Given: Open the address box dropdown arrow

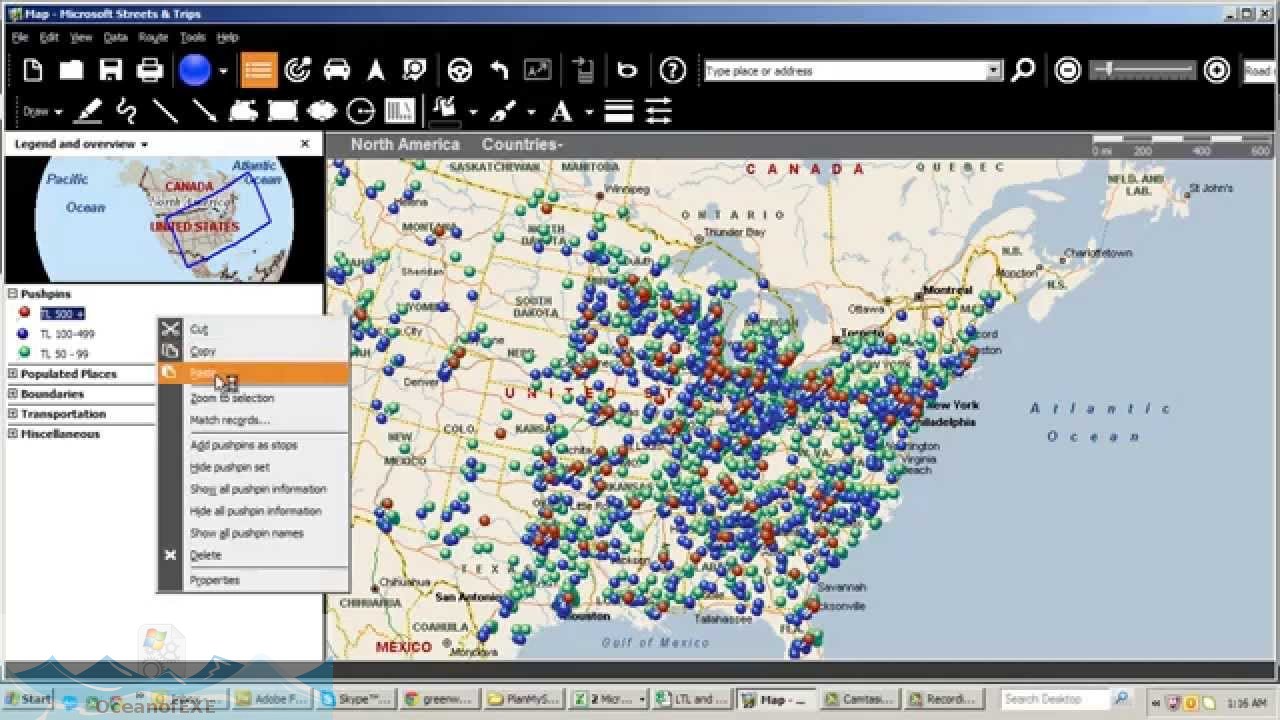Looking at the screenshot, I should 994,71.
